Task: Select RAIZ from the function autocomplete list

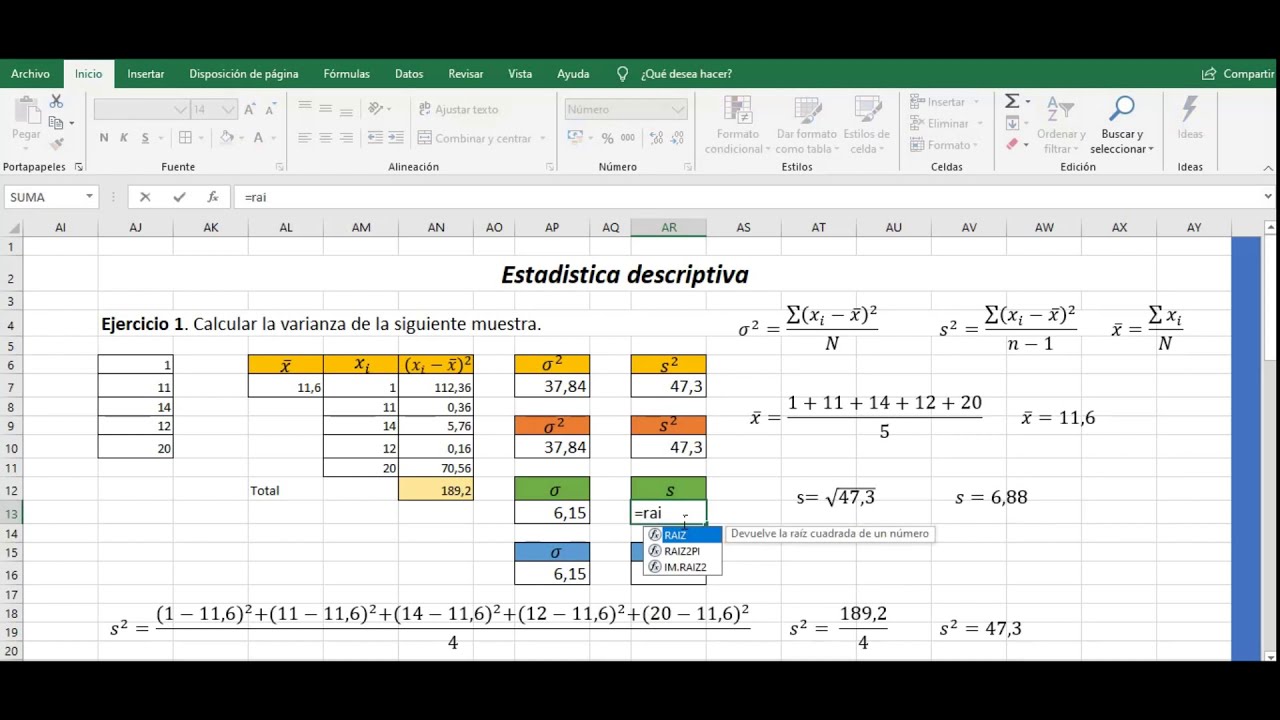Action: click(682, 535)
